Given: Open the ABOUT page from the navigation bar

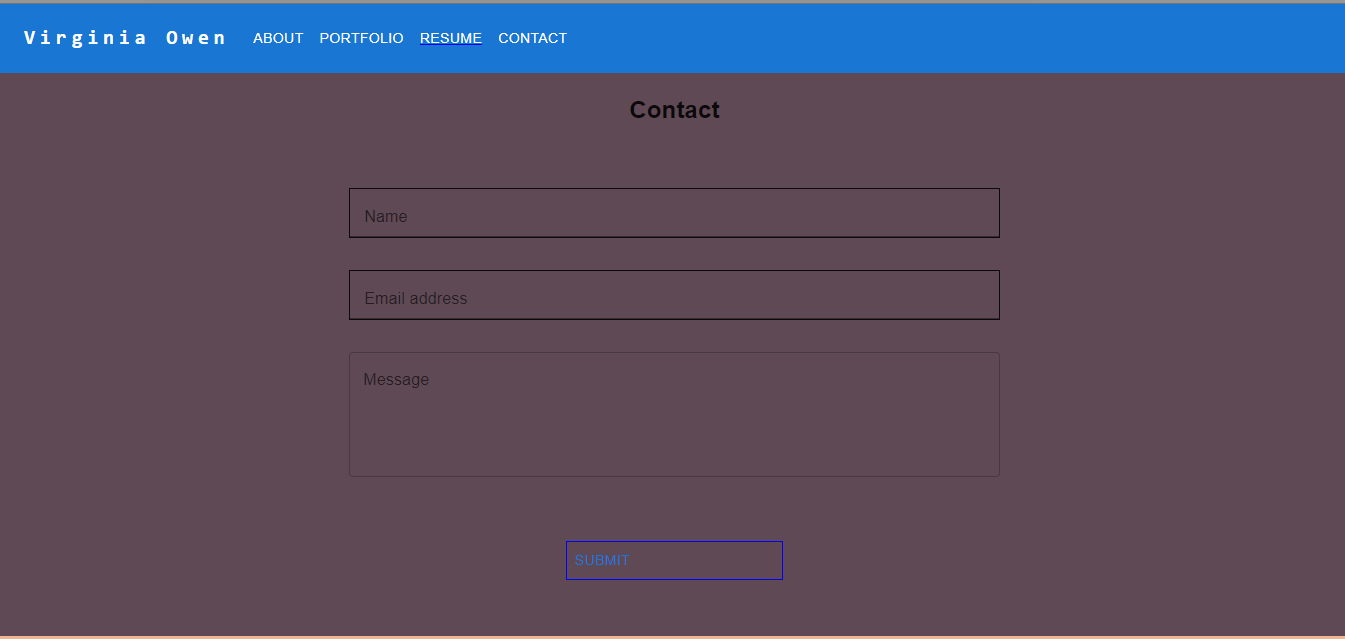Looking at the screenshot, I should tap(278, 38).
